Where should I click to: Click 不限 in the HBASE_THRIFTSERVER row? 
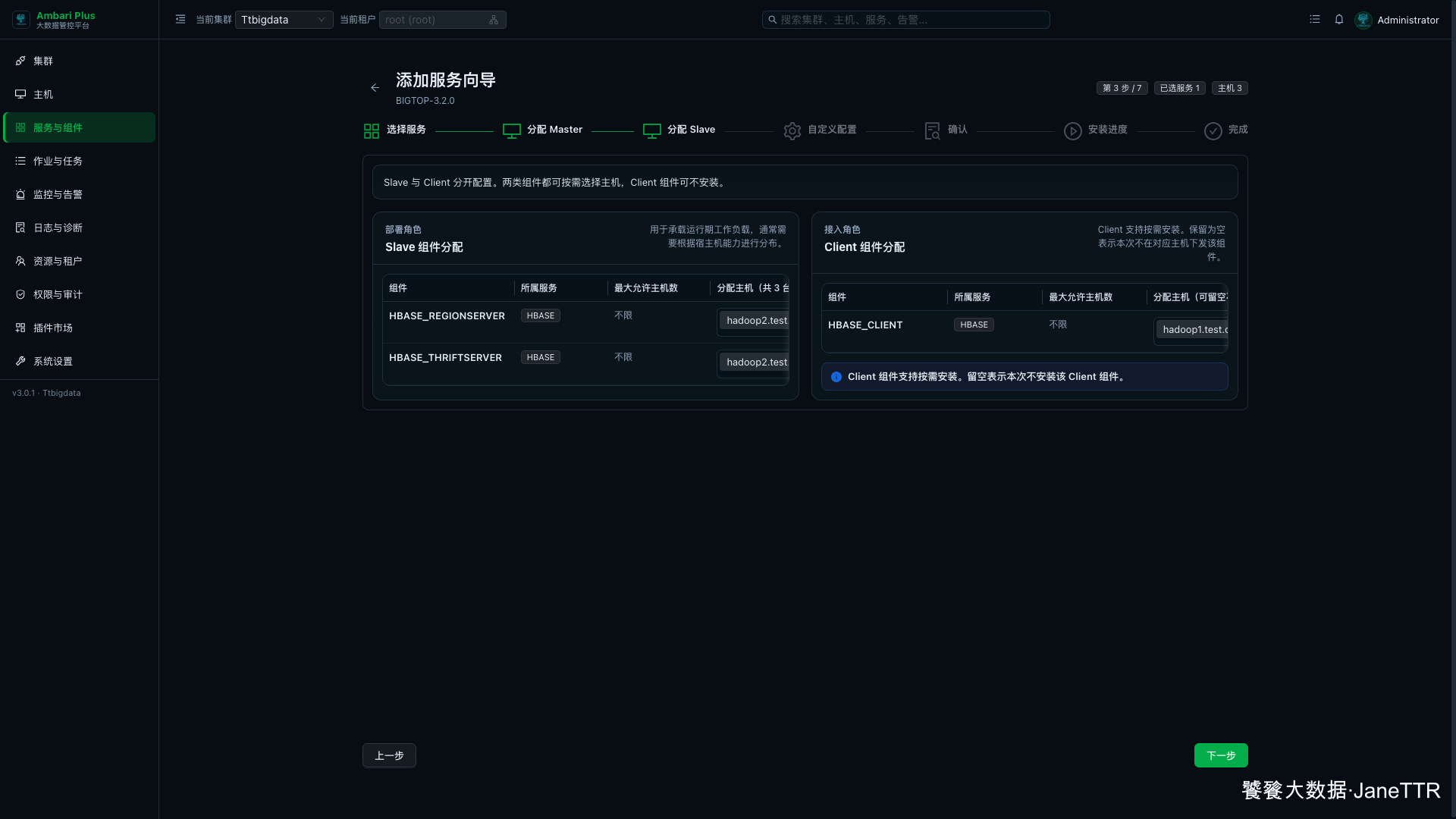click(x=623, y=357)
